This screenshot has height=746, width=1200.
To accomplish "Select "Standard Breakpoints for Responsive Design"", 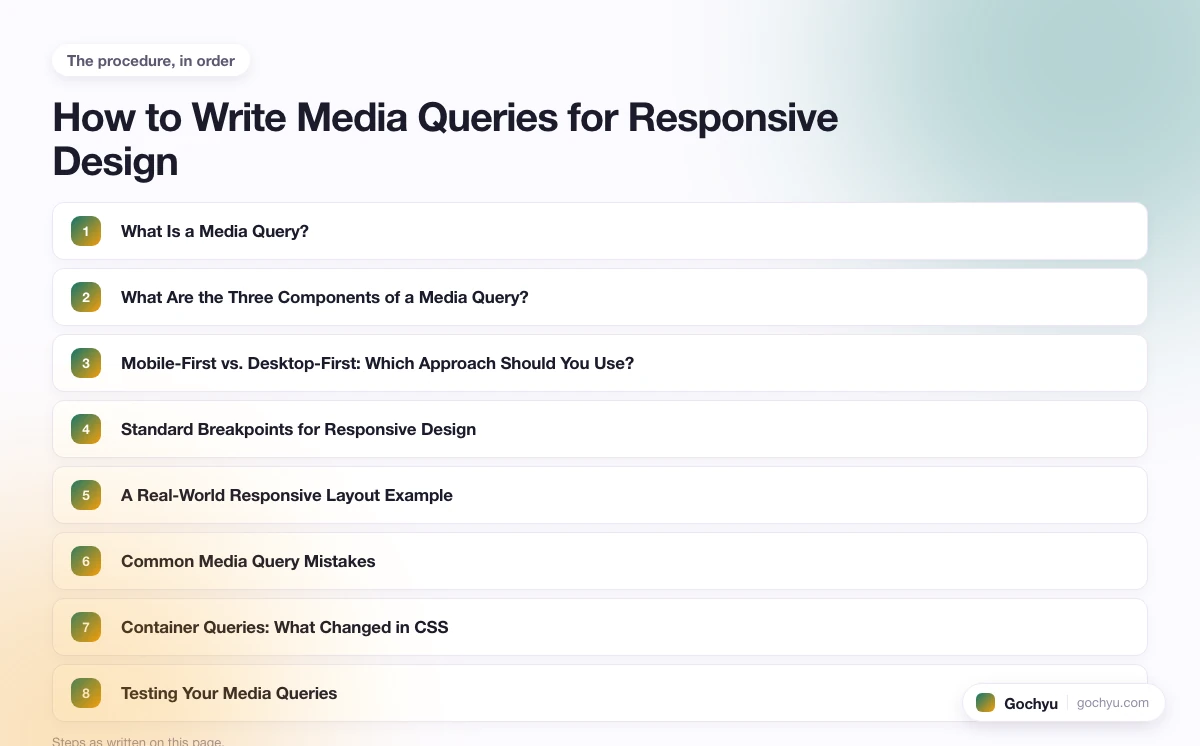I will pyautogui.click(x=600, y=429).
